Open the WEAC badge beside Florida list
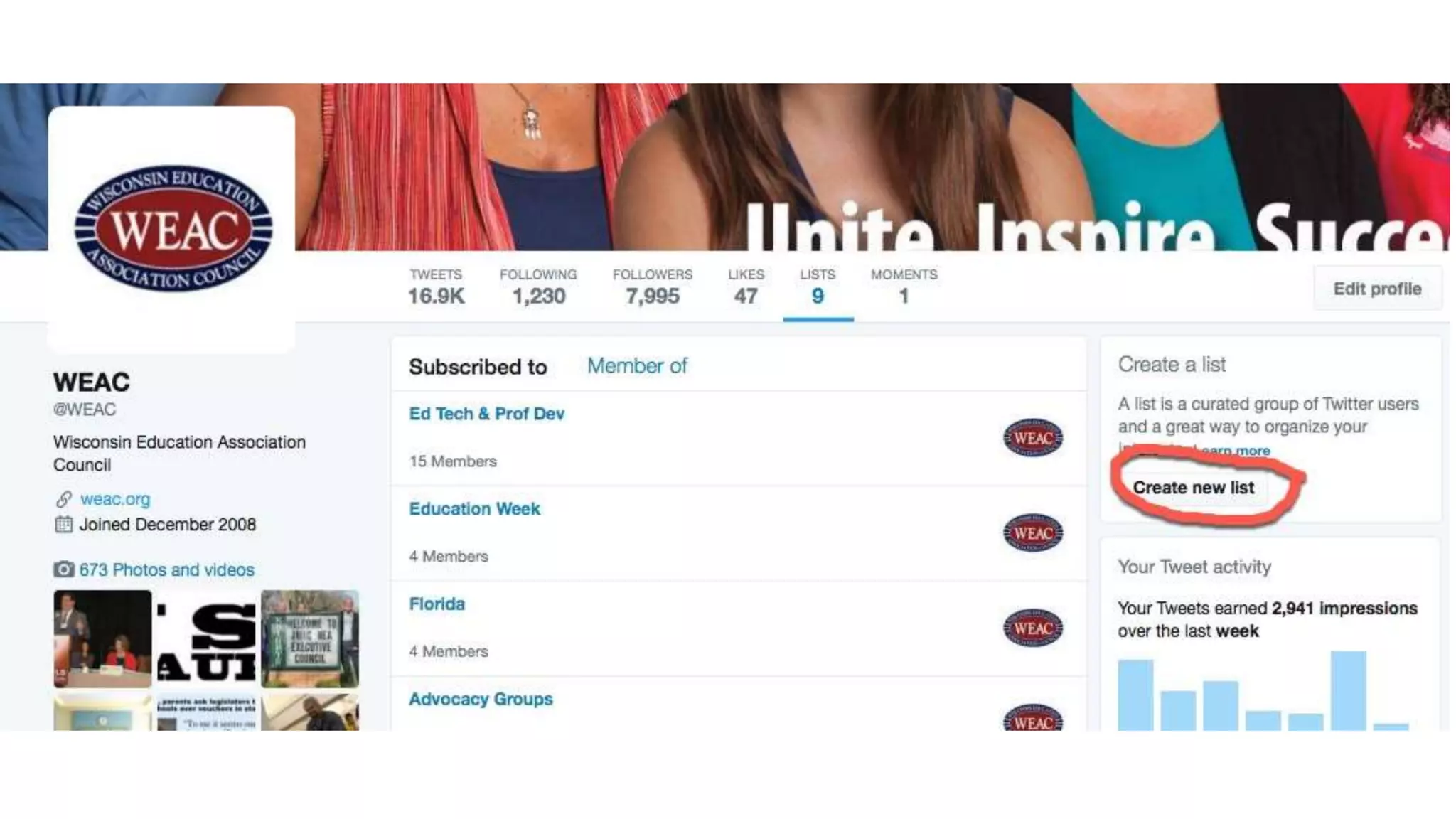The height and width of the screenshot is (819, 1456). pyautogui.click(x=1033, y=628)
